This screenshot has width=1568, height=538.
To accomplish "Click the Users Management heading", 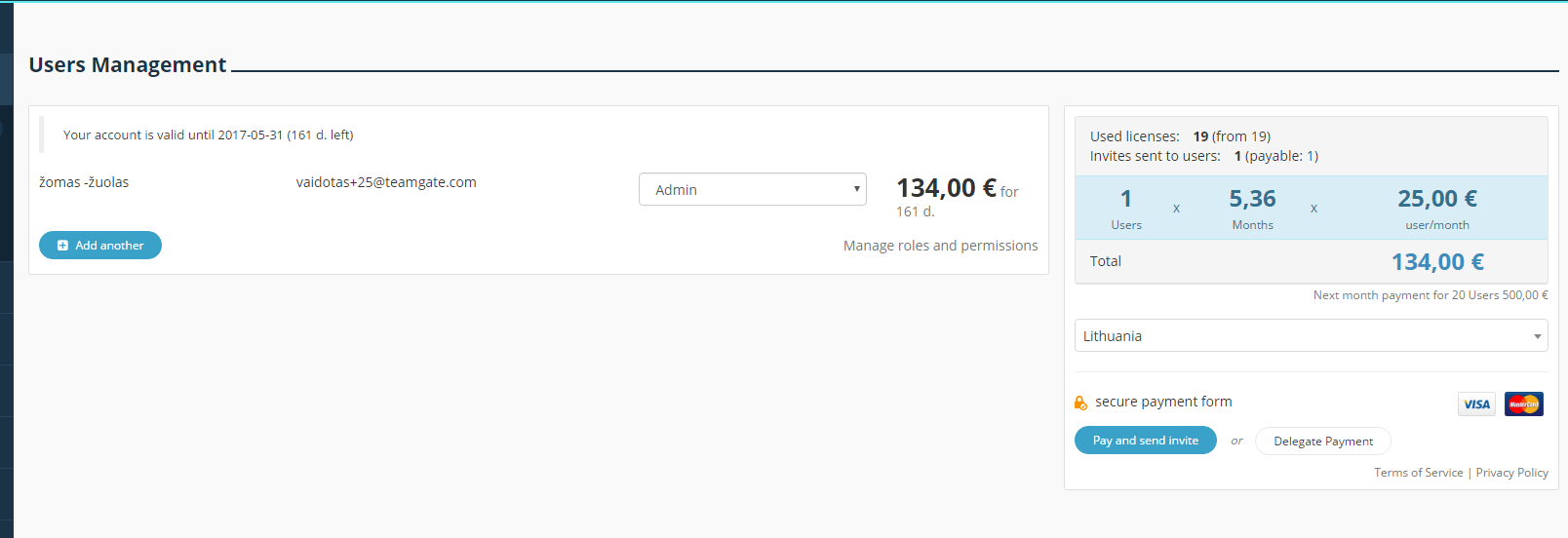I will 128,65.
